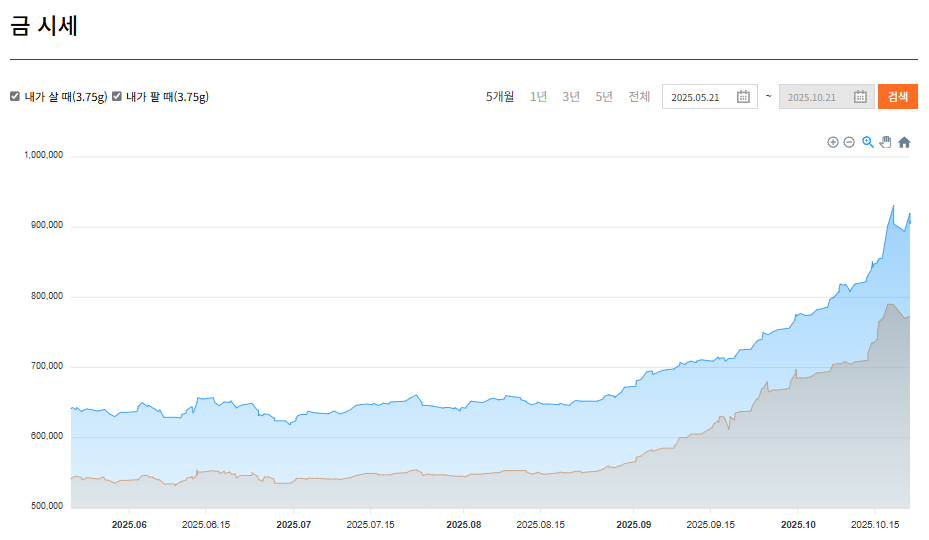Click the start date field 2025.05.21
Screen dimensions: 929x540
(696, 97)
